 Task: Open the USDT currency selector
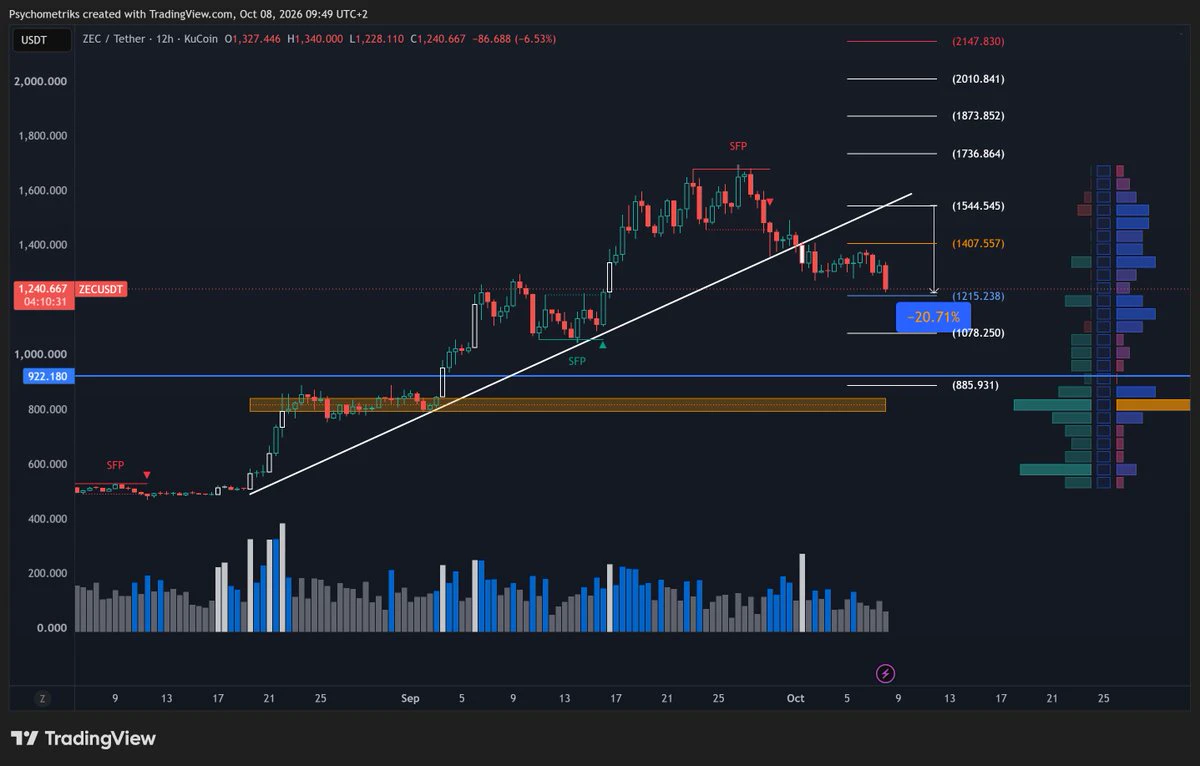(43, 40)
